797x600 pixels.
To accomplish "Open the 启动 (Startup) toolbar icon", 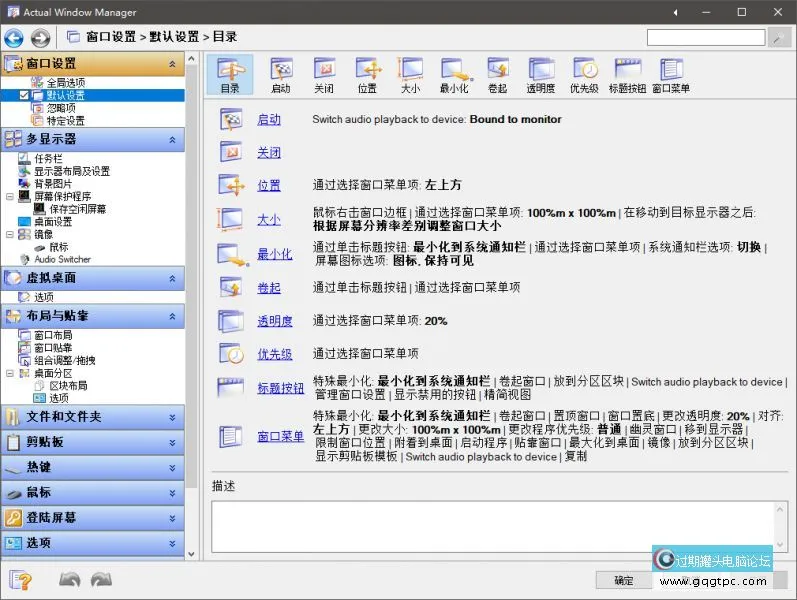I will point(281,75).
